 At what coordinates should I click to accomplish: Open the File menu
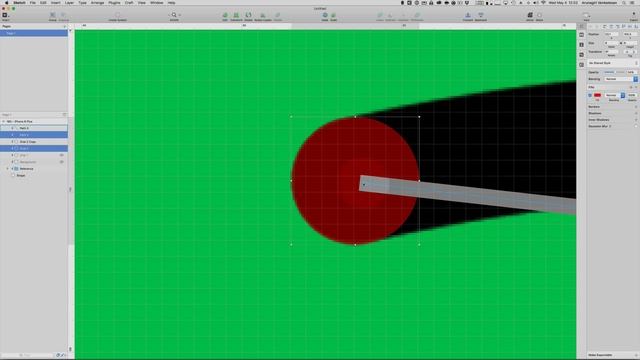click(x=33, y=2)
